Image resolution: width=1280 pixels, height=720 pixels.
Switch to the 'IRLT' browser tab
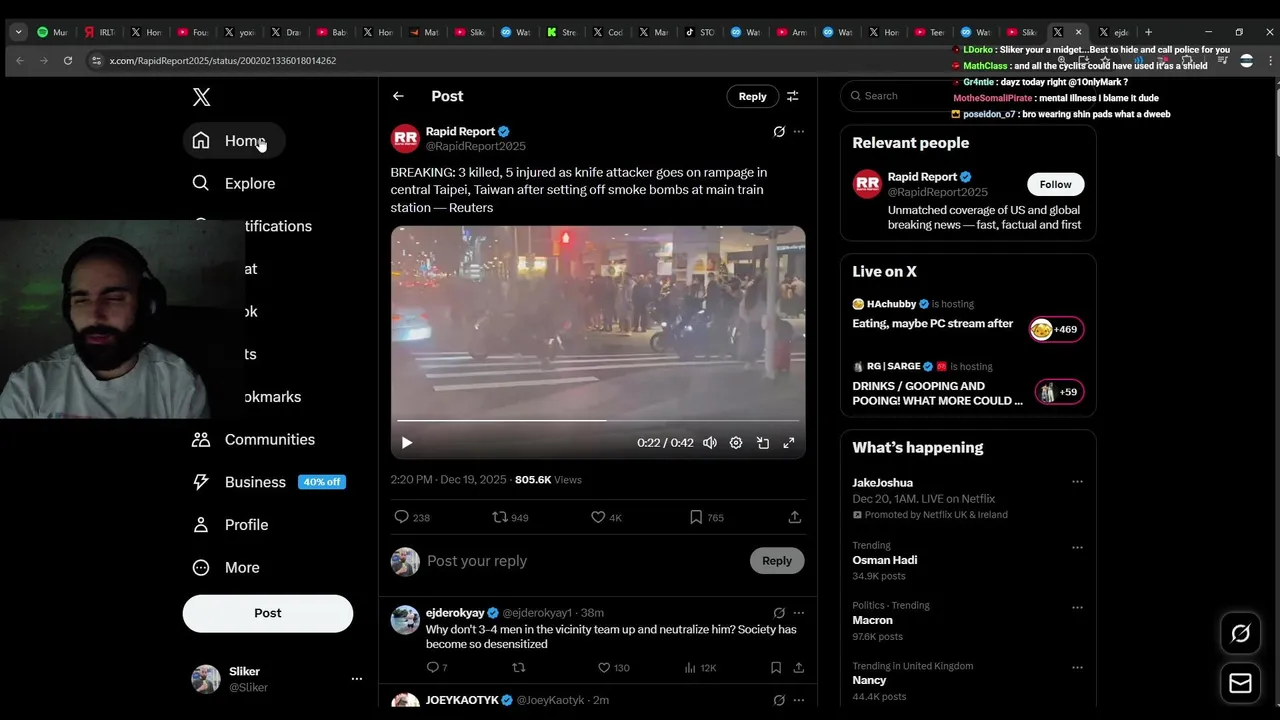pos(99,32)
